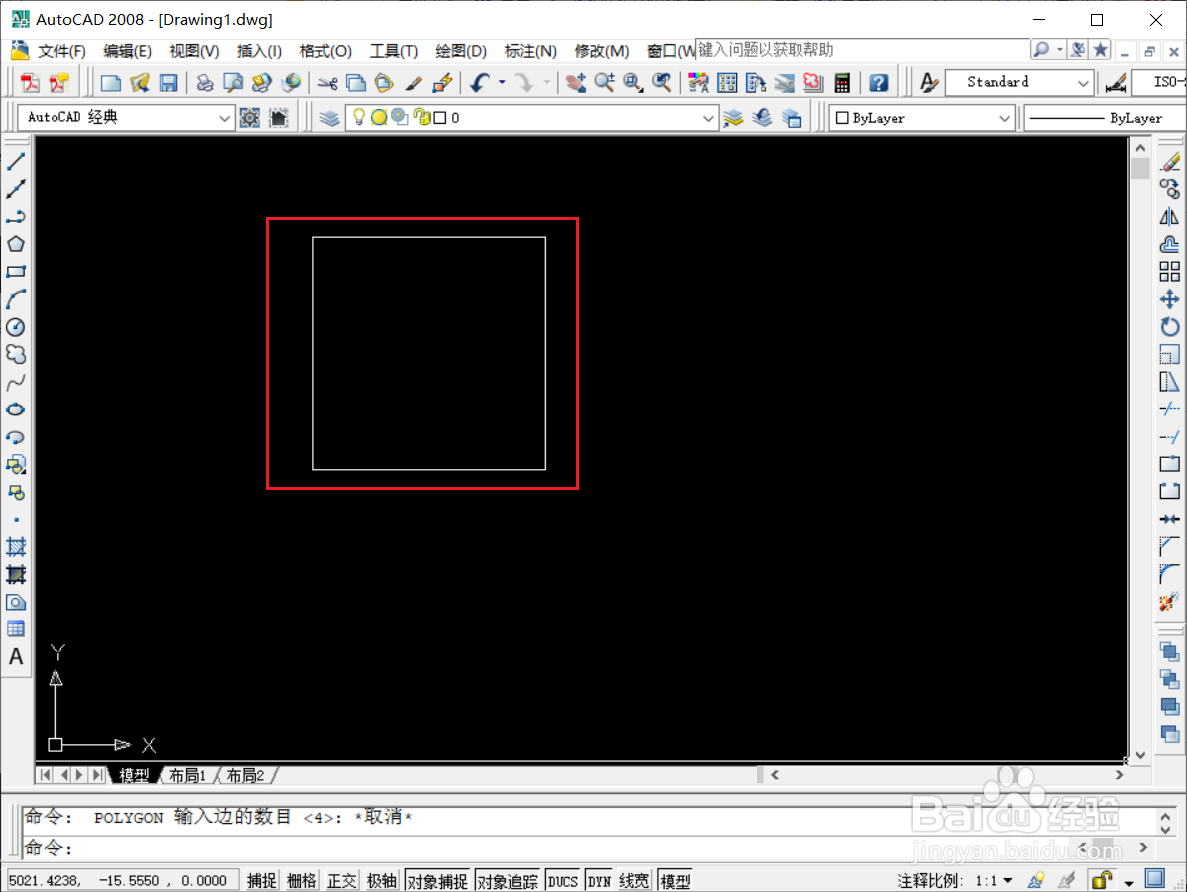The height and width of the screenshot is (892, 1187).
Task: Open the Help question mark icon
Action: tap(878, 83)
